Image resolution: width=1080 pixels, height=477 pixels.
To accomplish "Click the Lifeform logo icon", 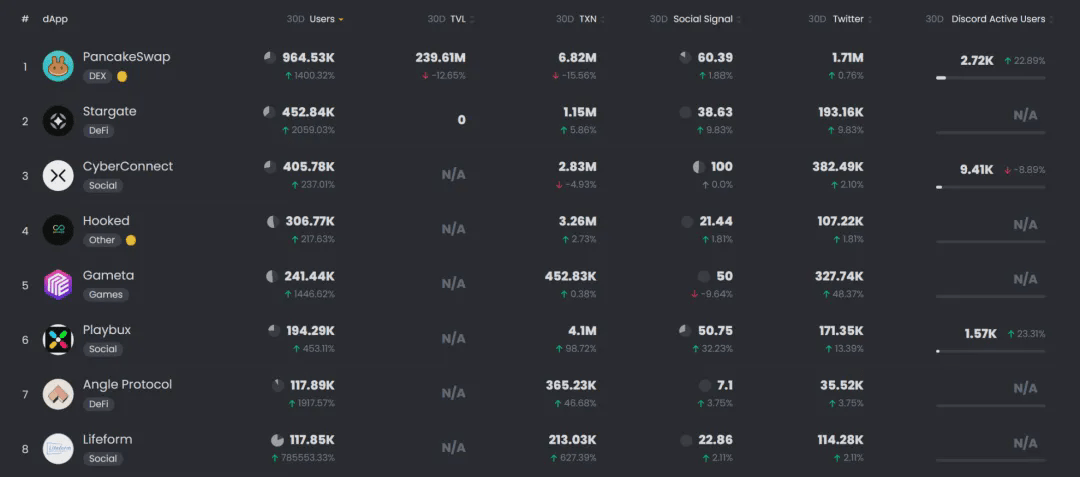I will (x=58, y=448).
